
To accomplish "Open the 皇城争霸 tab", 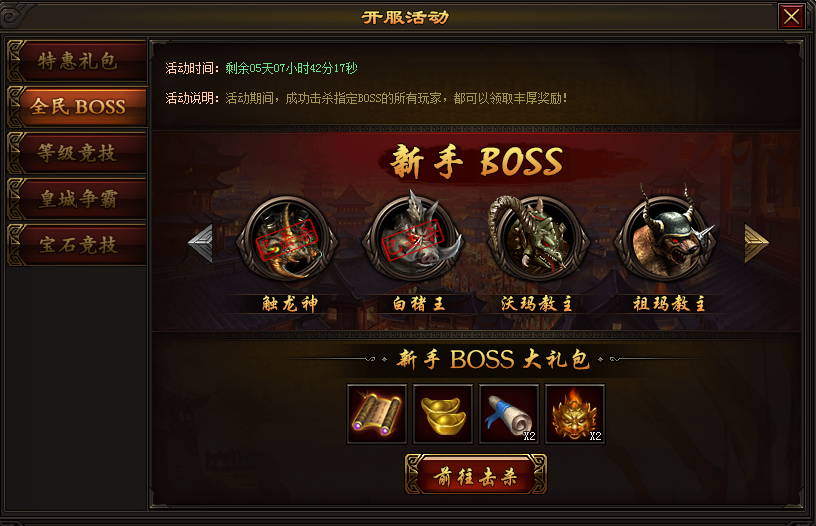I will pos(77,199).
